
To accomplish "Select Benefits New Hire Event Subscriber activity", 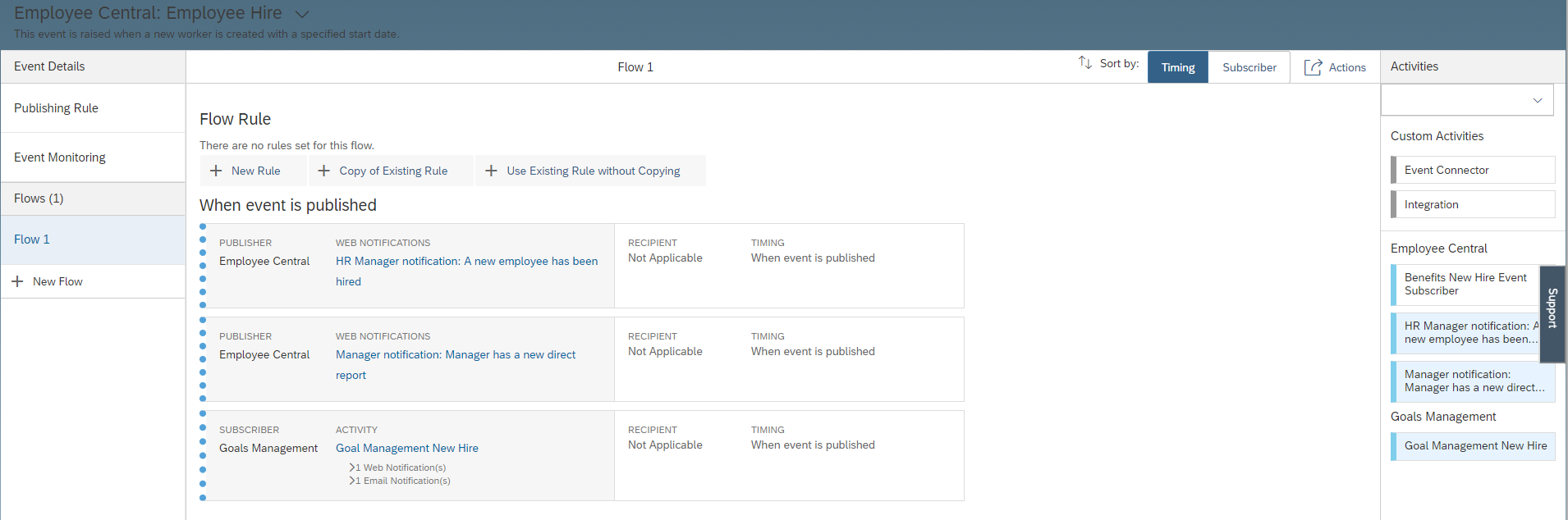I will (1465, 285).
